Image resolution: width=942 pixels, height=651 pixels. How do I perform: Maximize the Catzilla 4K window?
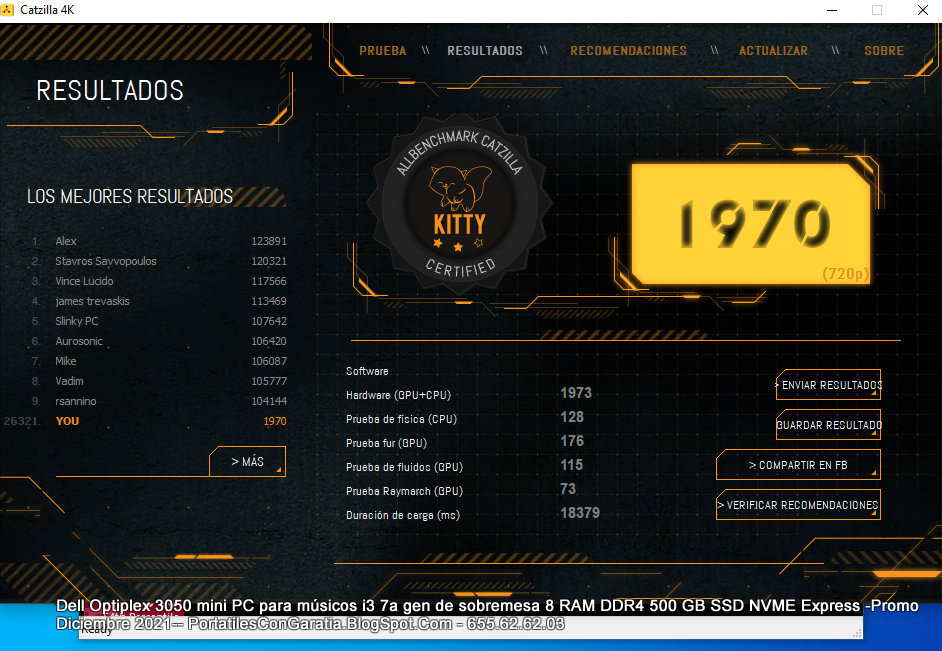tap(877, 10)
